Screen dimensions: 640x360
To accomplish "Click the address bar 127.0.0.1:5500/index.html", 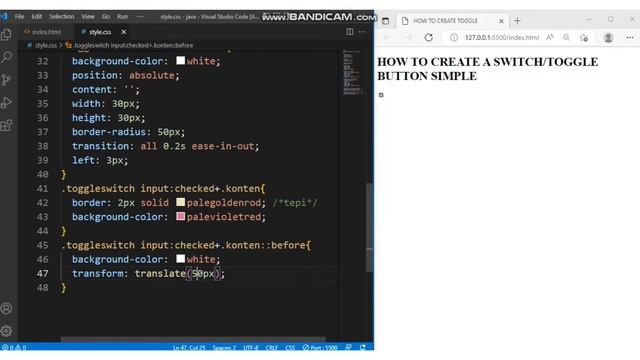I will 502,38.
